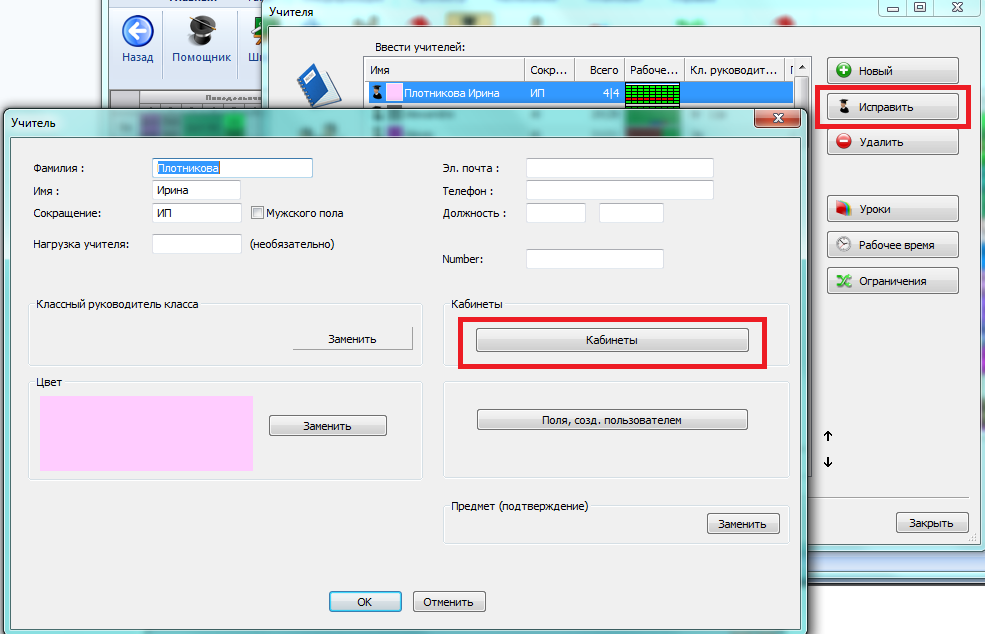Toggle the Мужского пола checkbox
The width and height of the screenshot is (985, 634).
click(x=258, y=213)
